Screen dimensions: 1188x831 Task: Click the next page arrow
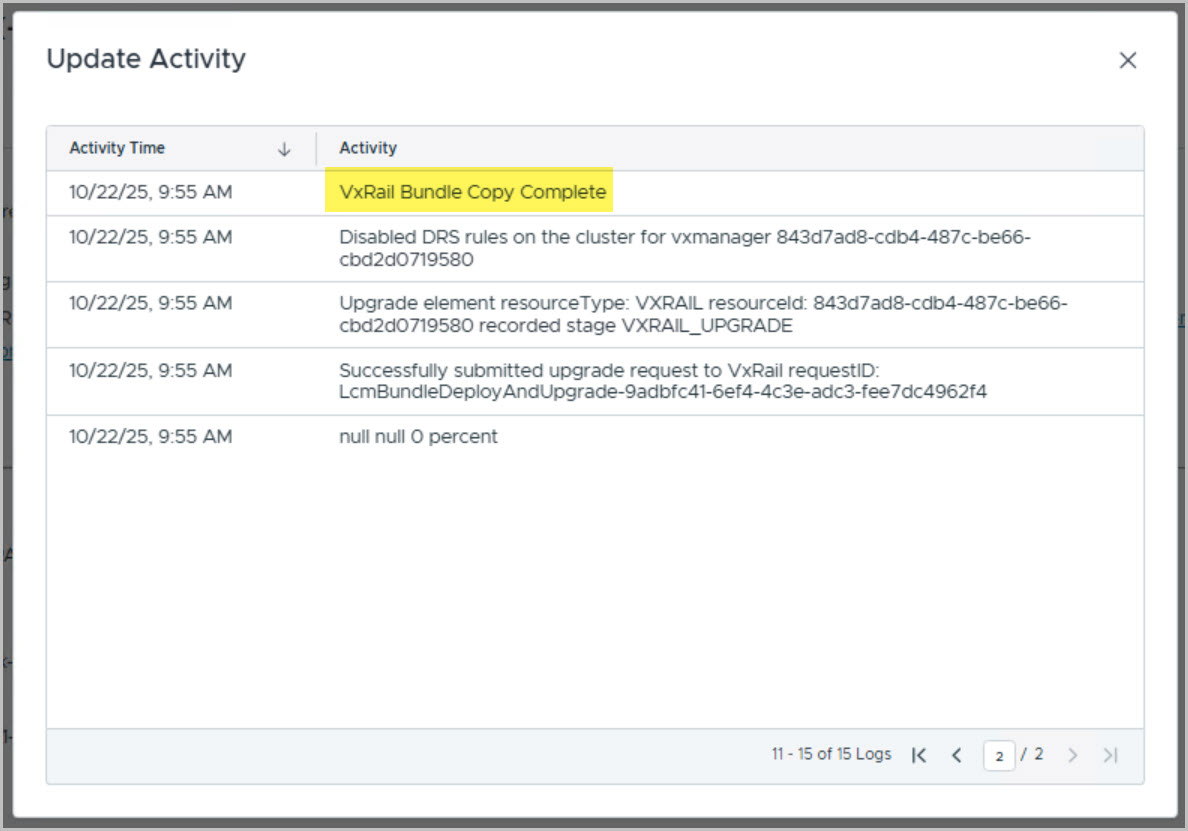(x=1072, y=755)
